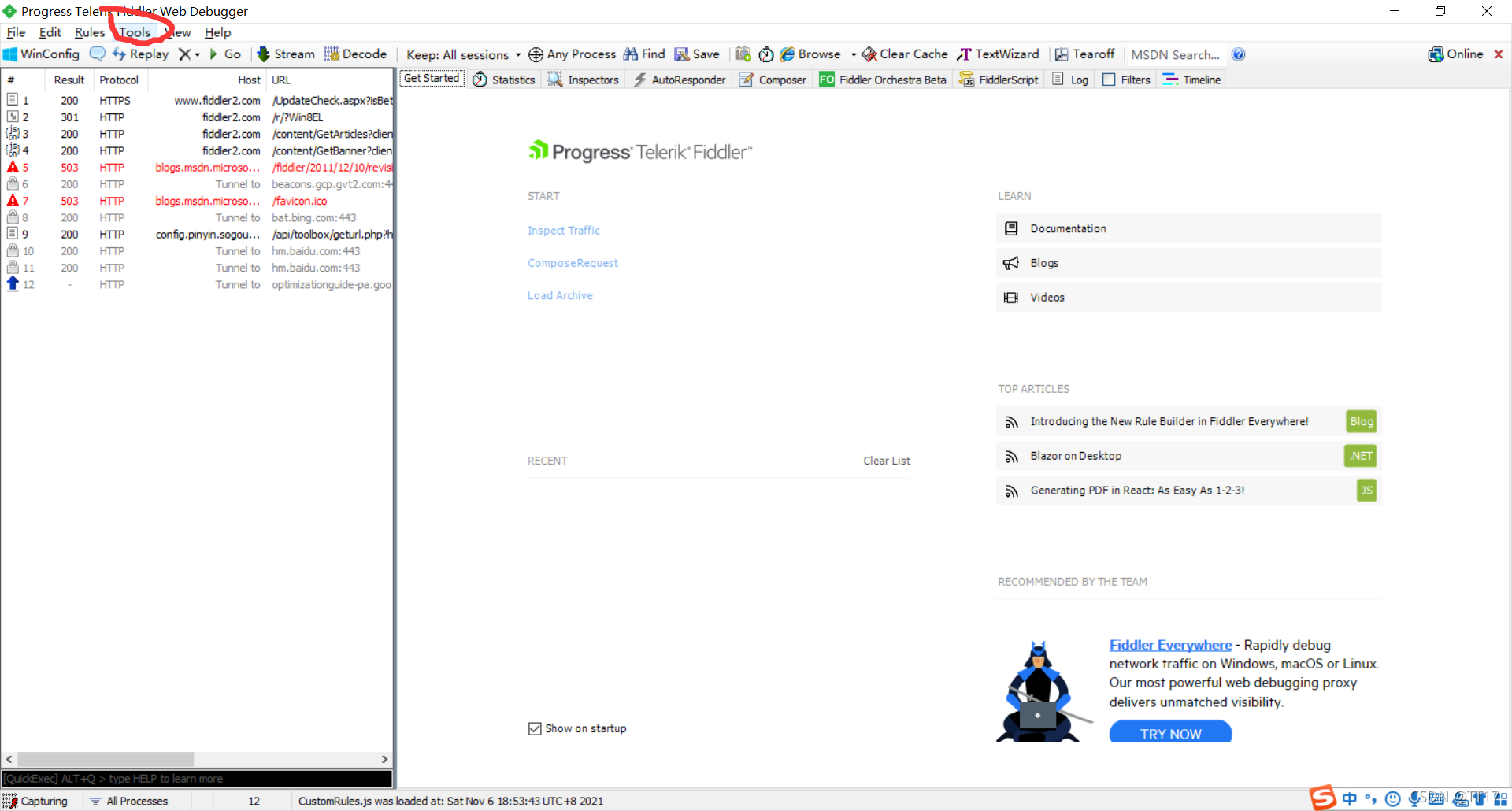Click Clear List under Recent
The width and height of the screenshot is (1512, 811).
click(x=887, y=461)
